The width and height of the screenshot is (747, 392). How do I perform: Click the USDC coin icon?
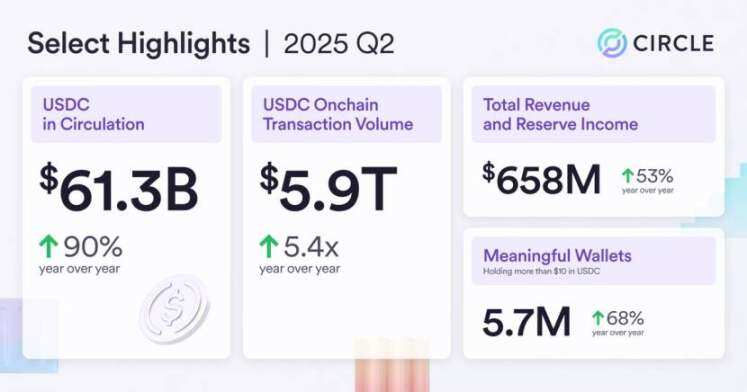click(174, 308)
